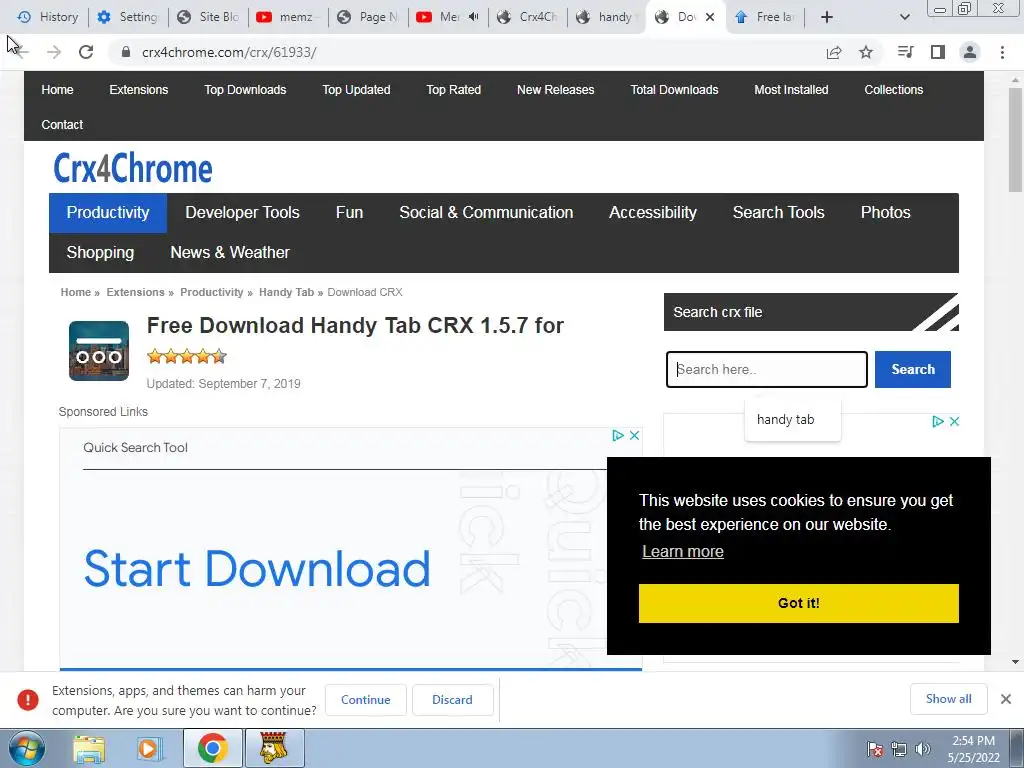Click the Handy Tab breadcrumb link

286,293
